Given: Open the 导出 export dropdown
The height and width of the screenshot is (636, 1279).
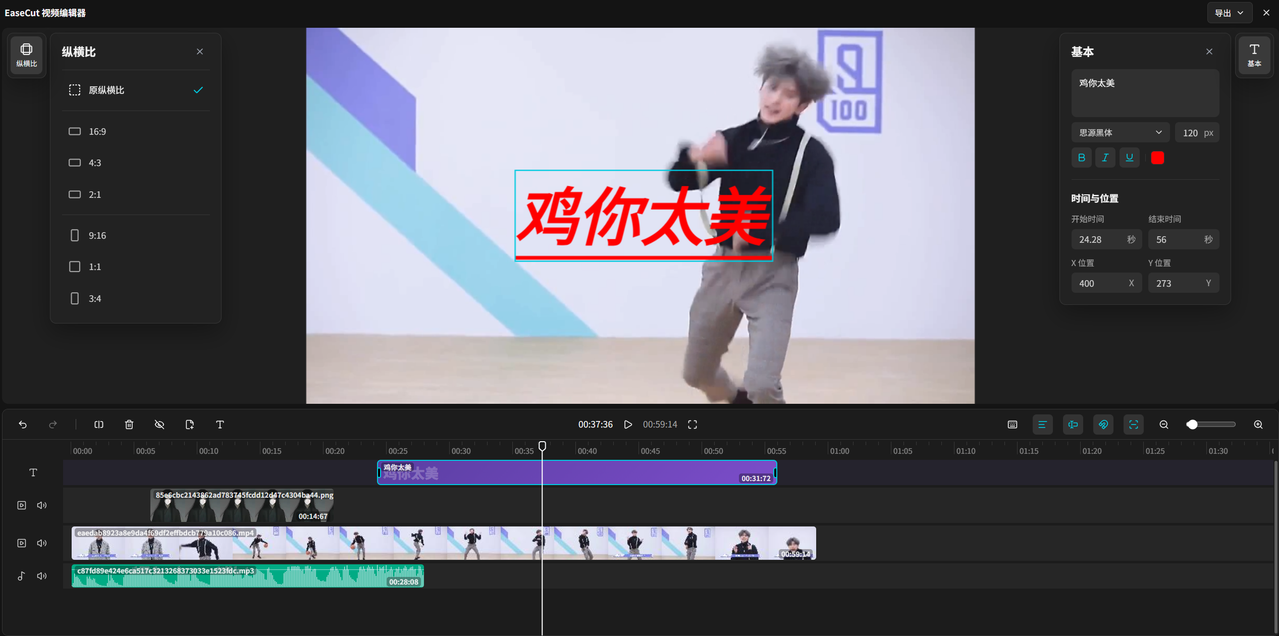Looking at the screenshot, I should pos(1229,13).
